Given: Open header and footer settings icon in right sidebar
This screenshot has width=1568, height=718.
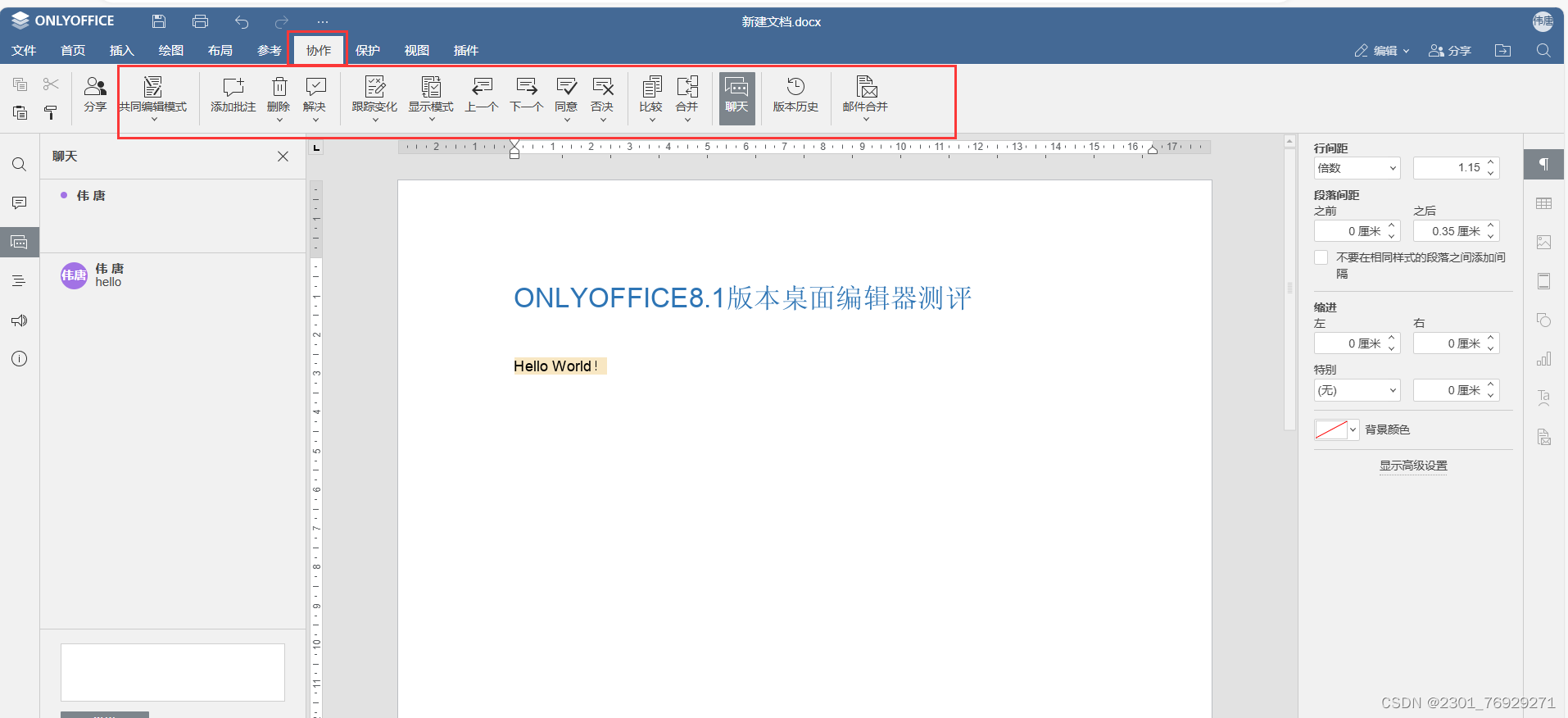Looking at the screenshot, I should tap(1543, 281).
